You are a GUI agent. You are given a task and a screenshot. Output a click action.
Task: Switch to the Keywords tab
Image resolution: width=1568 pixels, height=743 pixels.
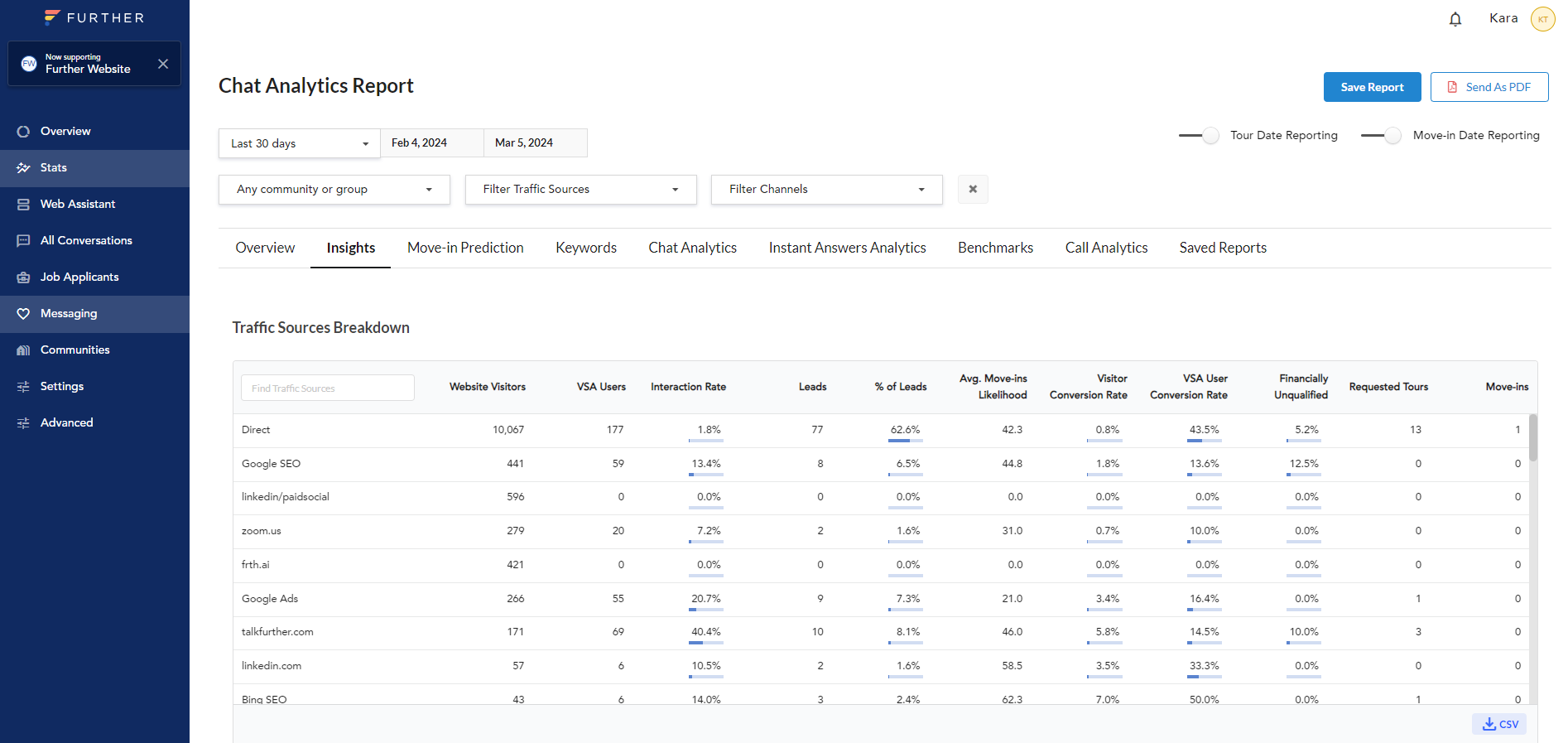coord(585,248)
